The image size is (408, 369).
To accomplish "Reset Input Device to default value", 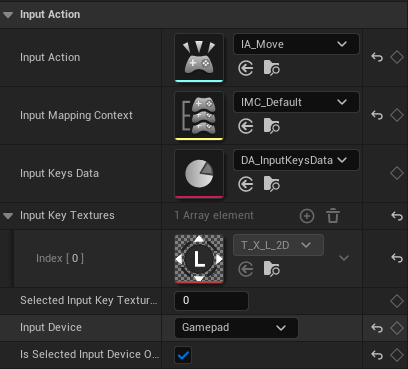I will (x=377, y=328).
